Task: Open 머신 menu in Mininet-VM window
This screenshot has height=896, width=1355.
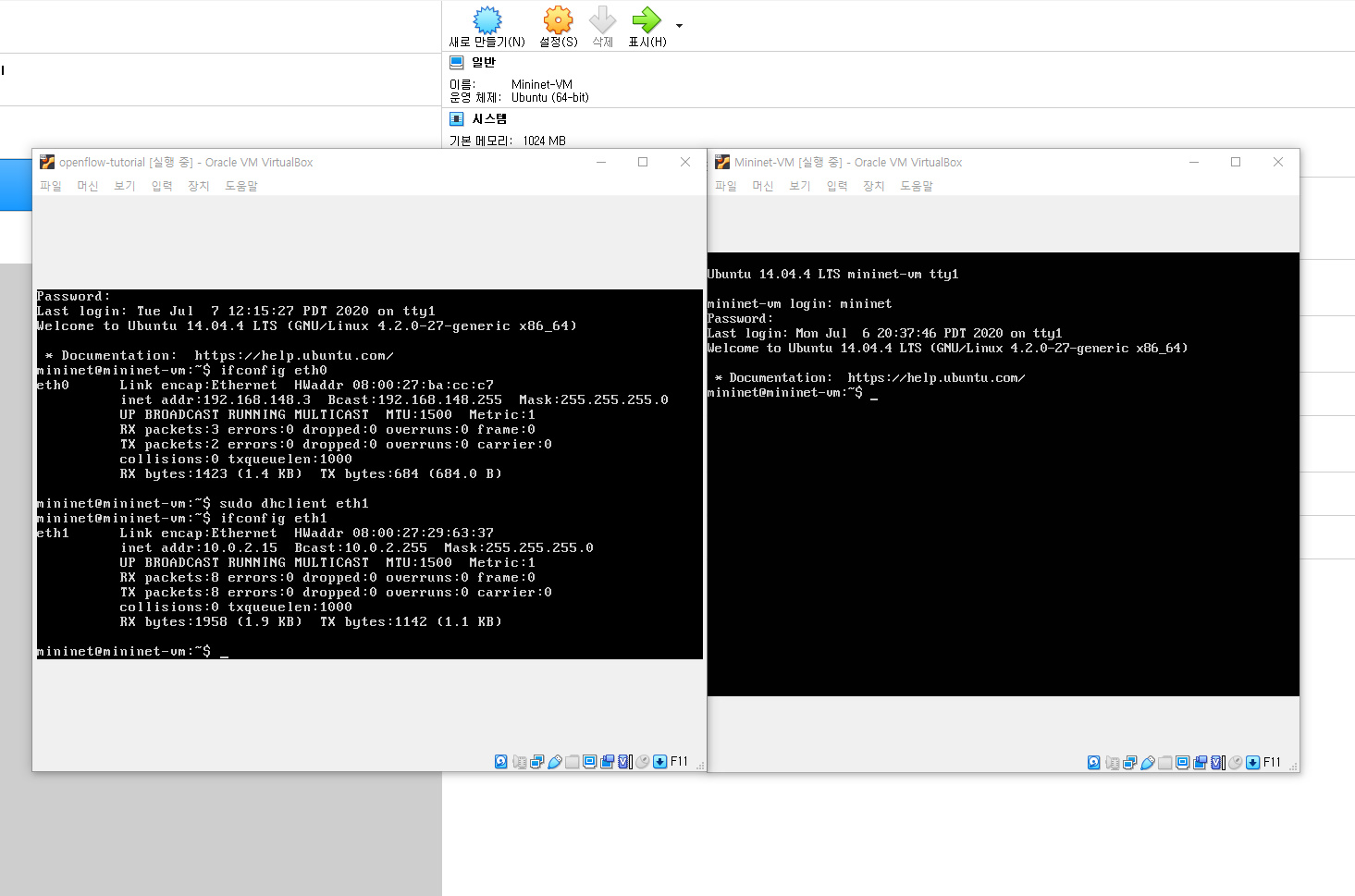Action: [762, 186]
